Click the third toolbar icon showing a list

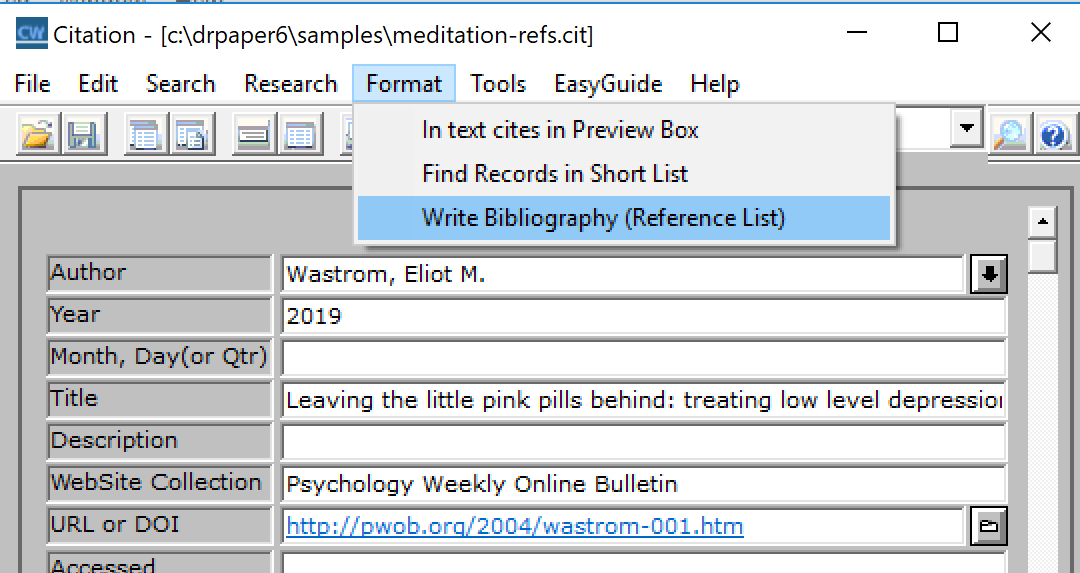tap(145, 135)
